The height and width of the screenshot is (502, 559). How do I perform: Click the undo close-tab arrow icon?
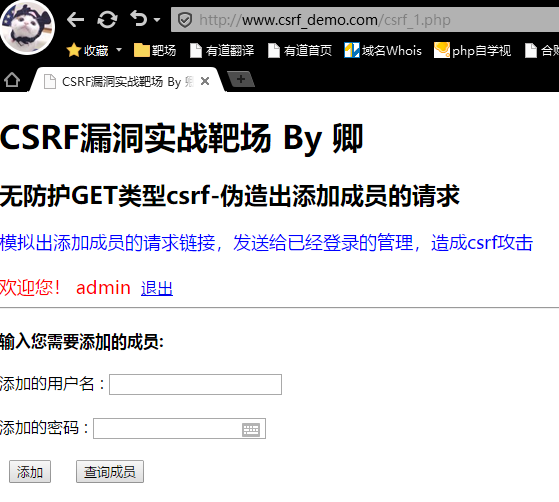click(x=139, y=18)
